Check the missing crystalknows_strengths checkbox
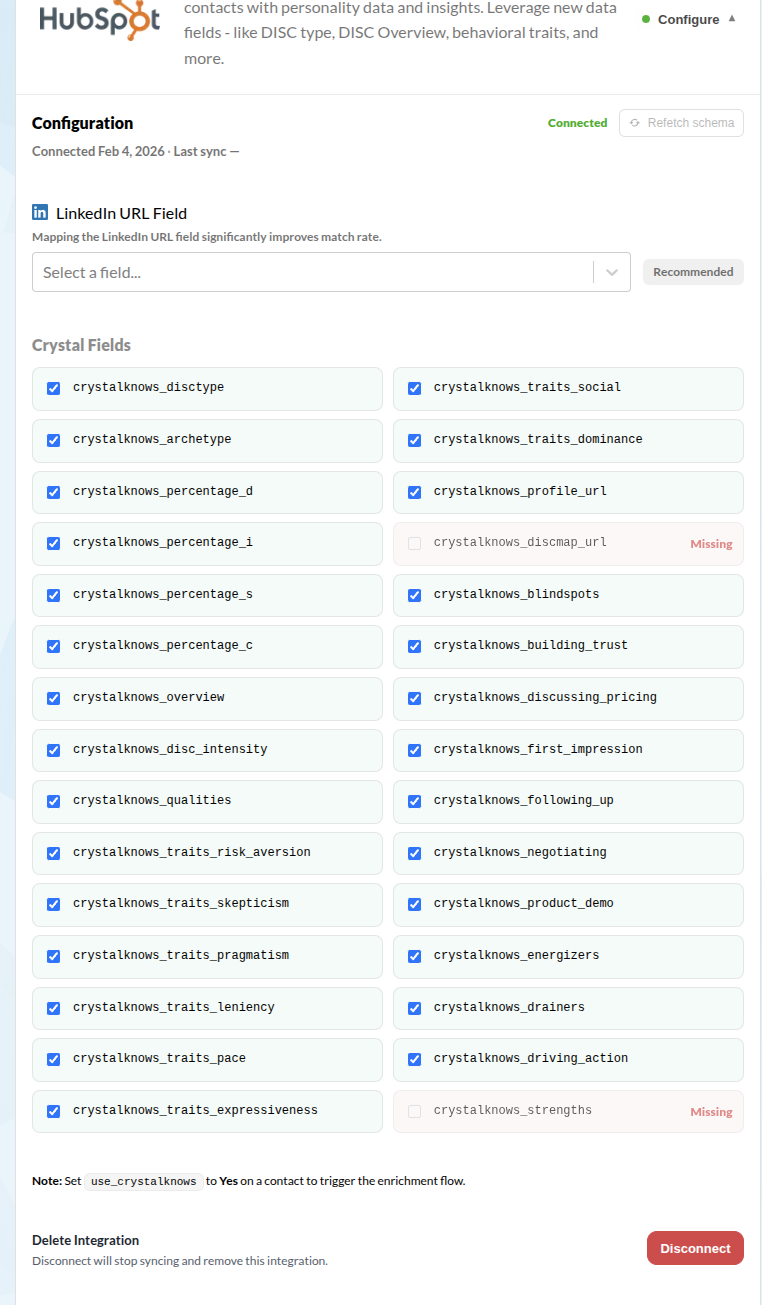The width and height of the screenshot is (762, 1305). 415,1111
